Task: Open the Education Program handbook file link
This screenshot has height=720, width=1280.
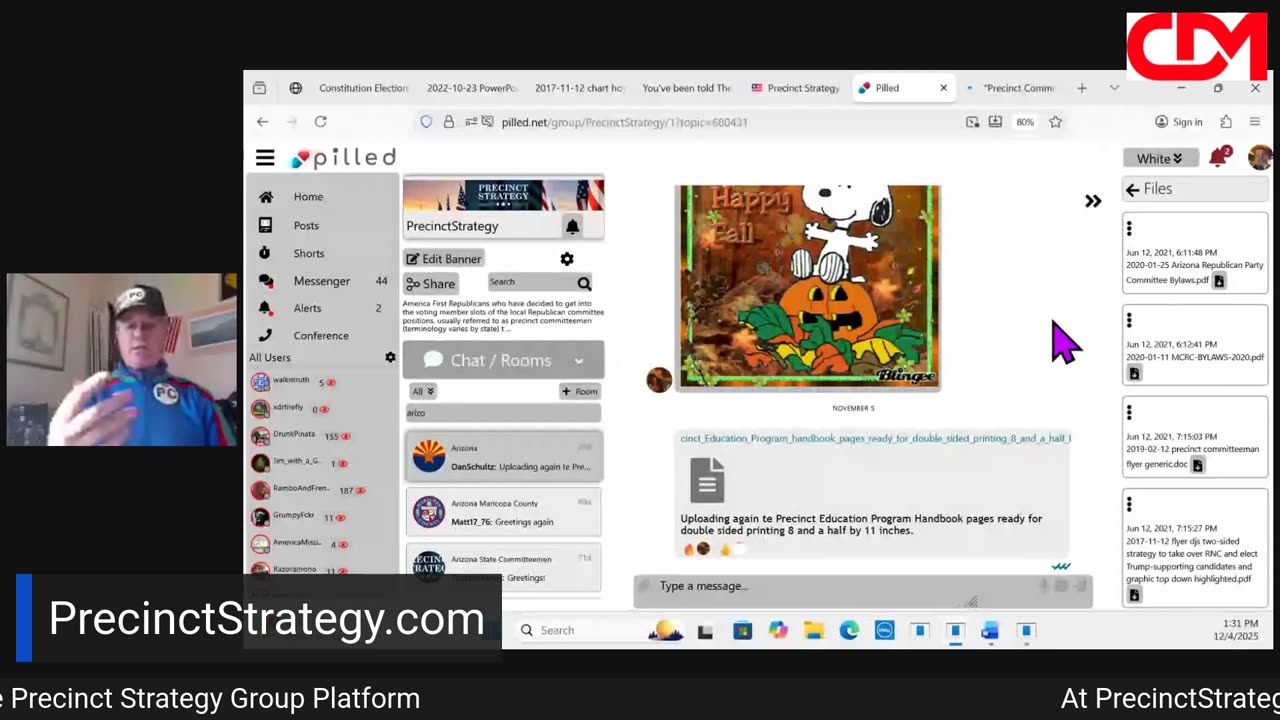Action: [875, 439]
